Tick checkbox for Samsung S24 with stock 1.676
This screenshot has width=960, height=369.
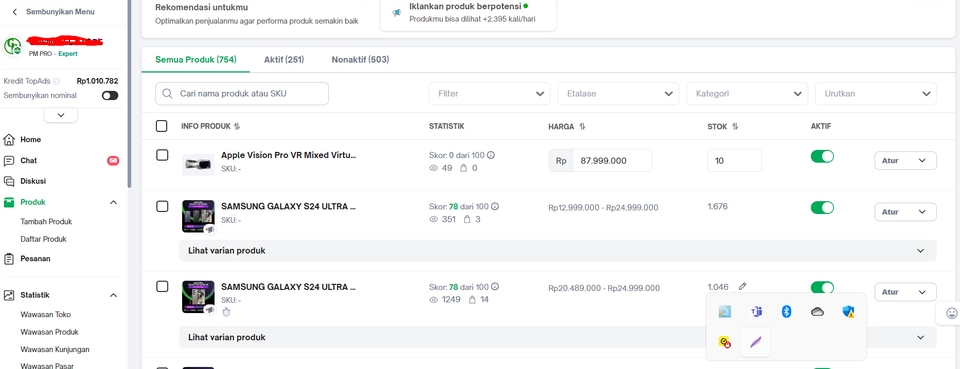click(162, 206)
